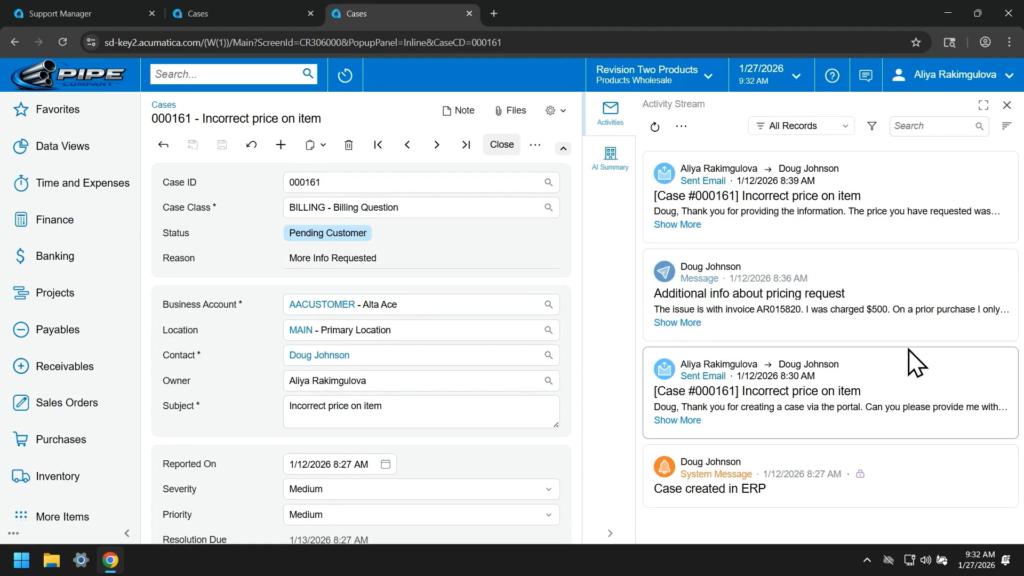Expand Activity Stream to full screen
The image size is (1024, 576).
pos(983,105)
